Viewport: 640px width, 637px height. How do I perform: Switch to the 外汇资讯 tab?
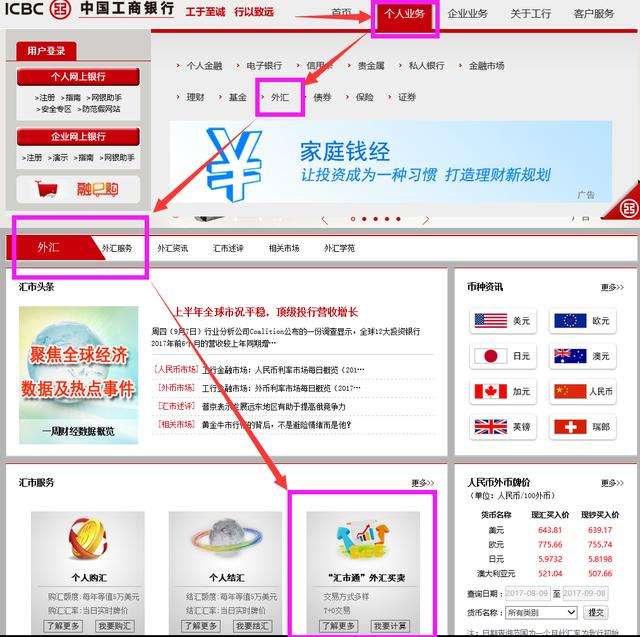click(x=172, y=248)
